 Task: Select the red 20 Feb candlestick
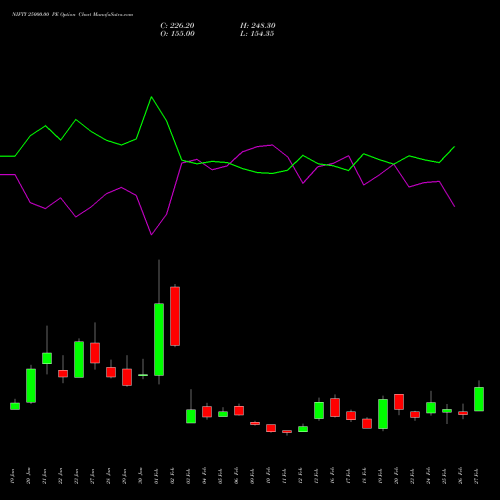pyautogui.click(x=399, y=402)
